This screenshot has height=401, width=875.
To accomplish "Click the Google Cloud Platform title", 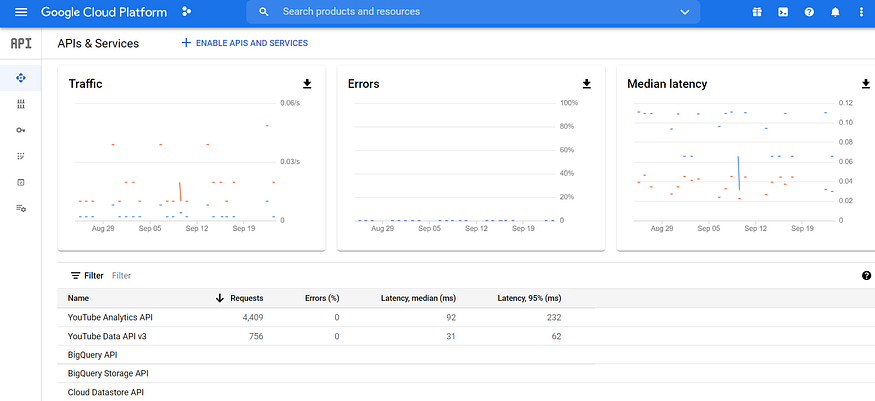I will coord(104,12).
